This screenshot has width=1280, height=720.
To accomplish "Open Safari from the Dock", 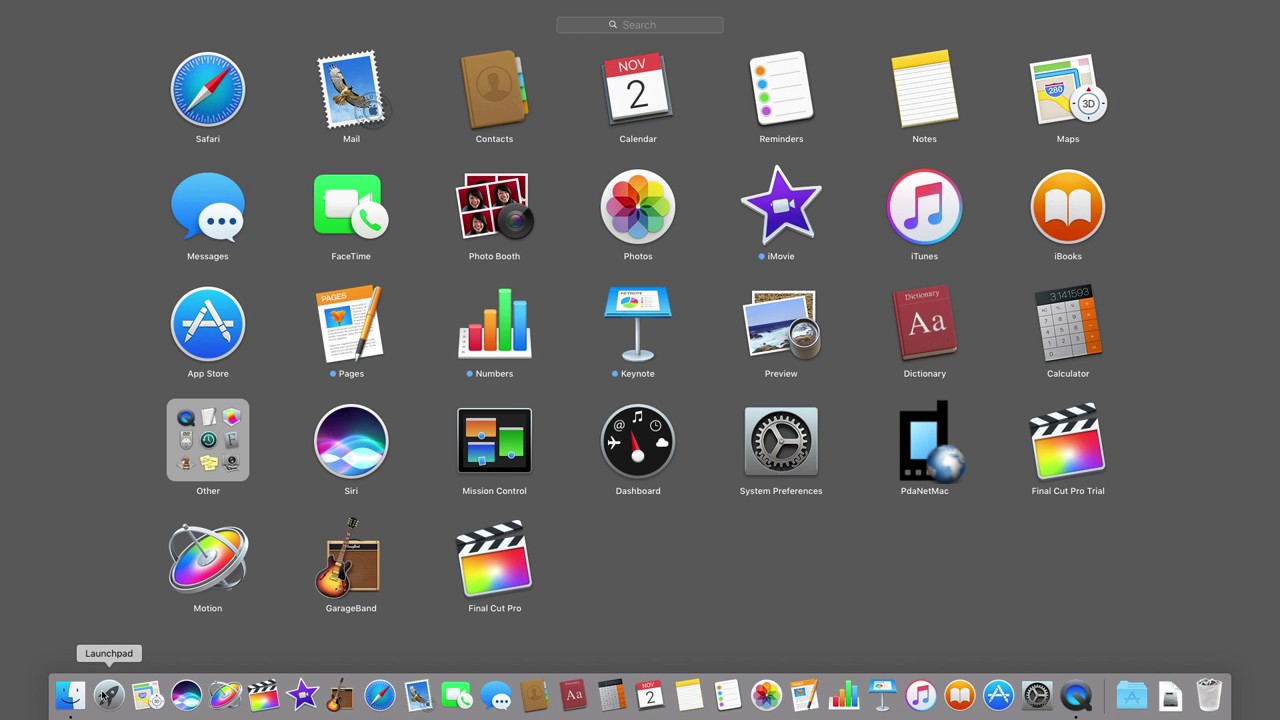I will (379, 694).
